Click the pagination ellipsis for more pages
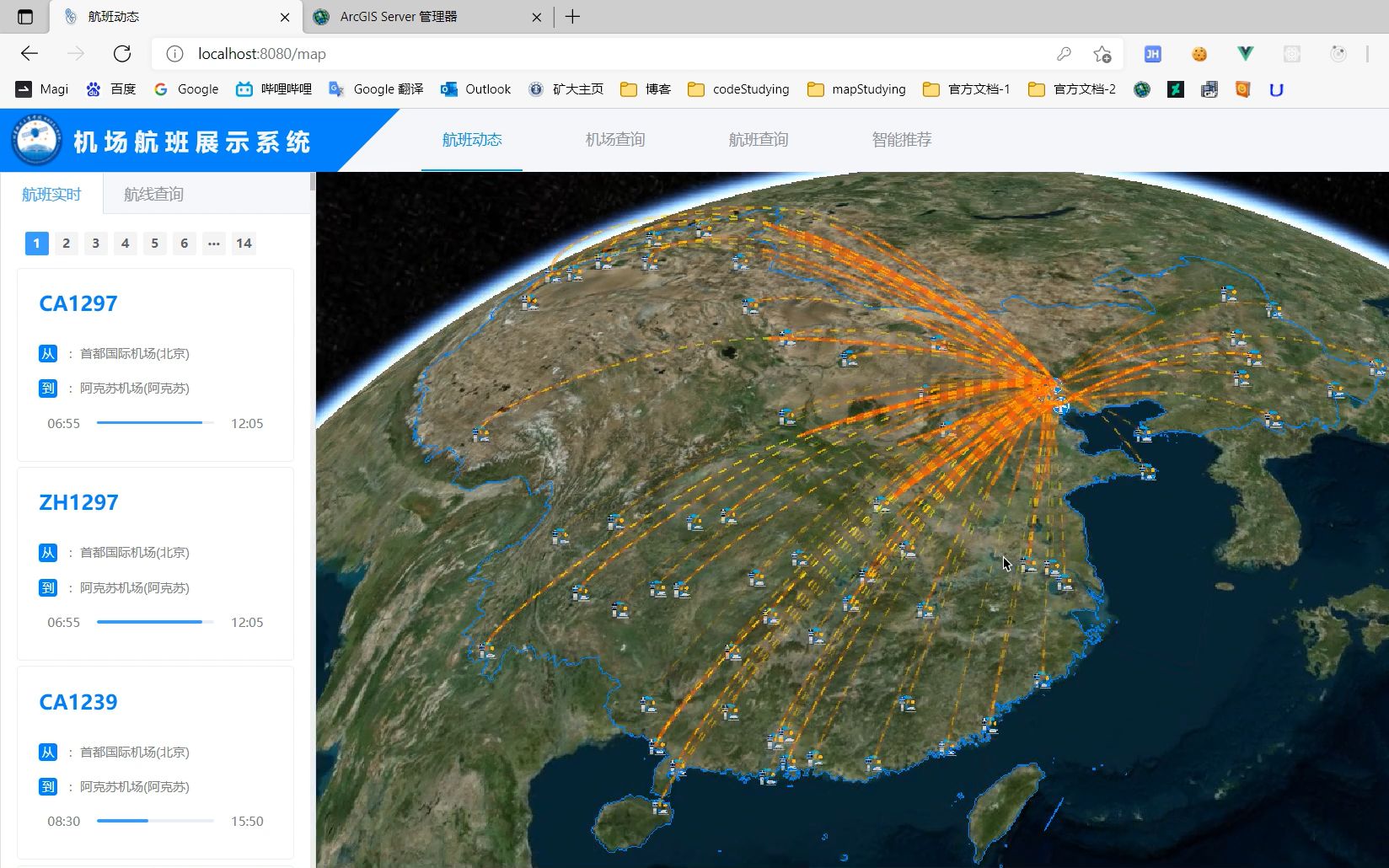 (213, 244)
